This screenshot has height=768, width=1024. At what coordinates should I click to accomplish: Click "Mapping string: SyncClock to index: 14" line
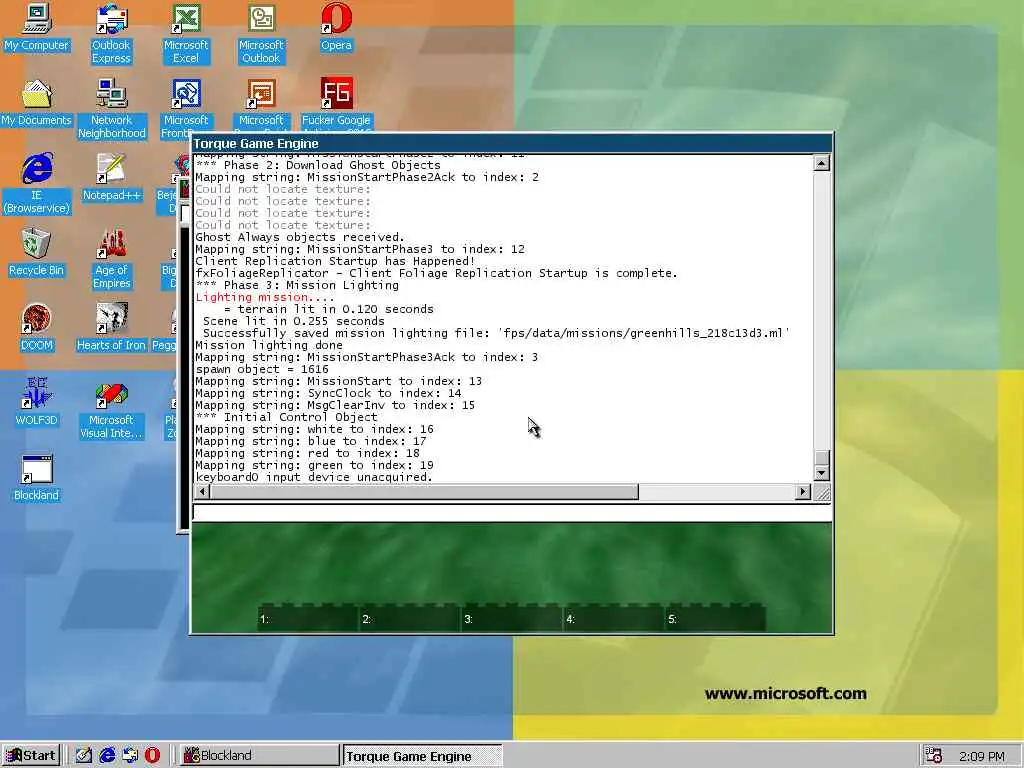coord(328,393)
